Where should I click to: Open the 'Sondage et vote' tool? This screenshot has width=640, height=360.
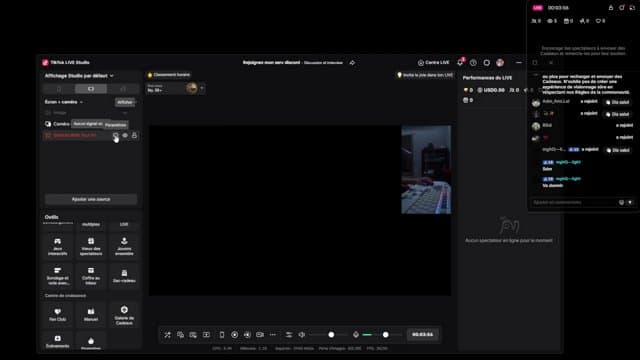58,276
